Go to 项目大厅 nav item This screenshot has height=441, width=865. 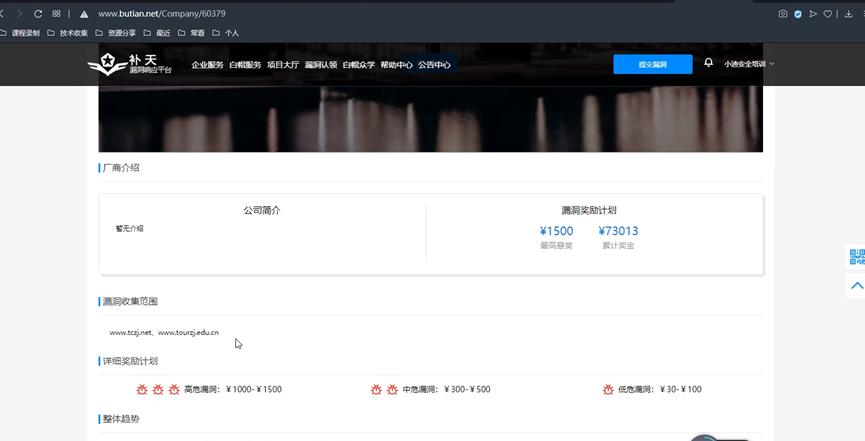[x=283, y=65]
